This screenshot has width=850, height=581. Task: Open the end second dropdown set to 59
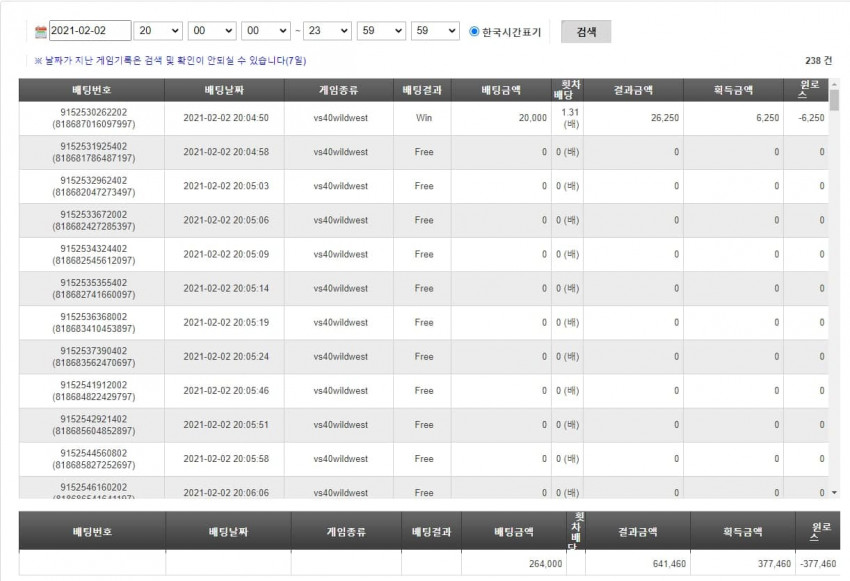click(435, 31)
